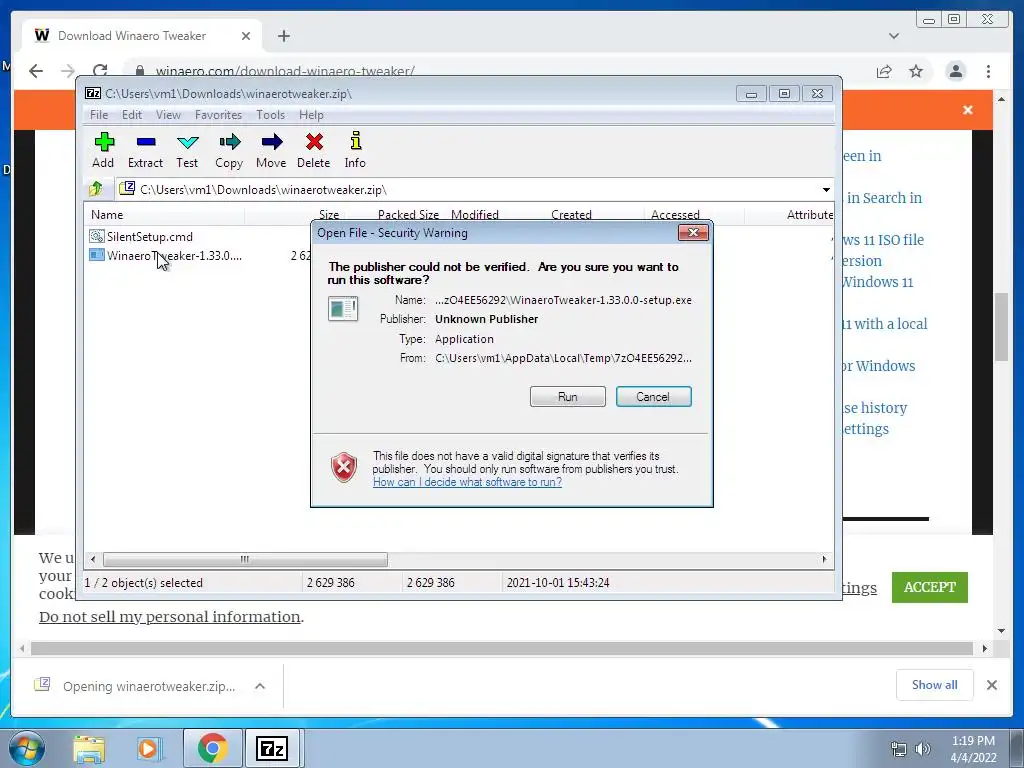Open Windows Media Player from the taskbar
This screenshot has height=768, width=1024.
pos(149,748)
